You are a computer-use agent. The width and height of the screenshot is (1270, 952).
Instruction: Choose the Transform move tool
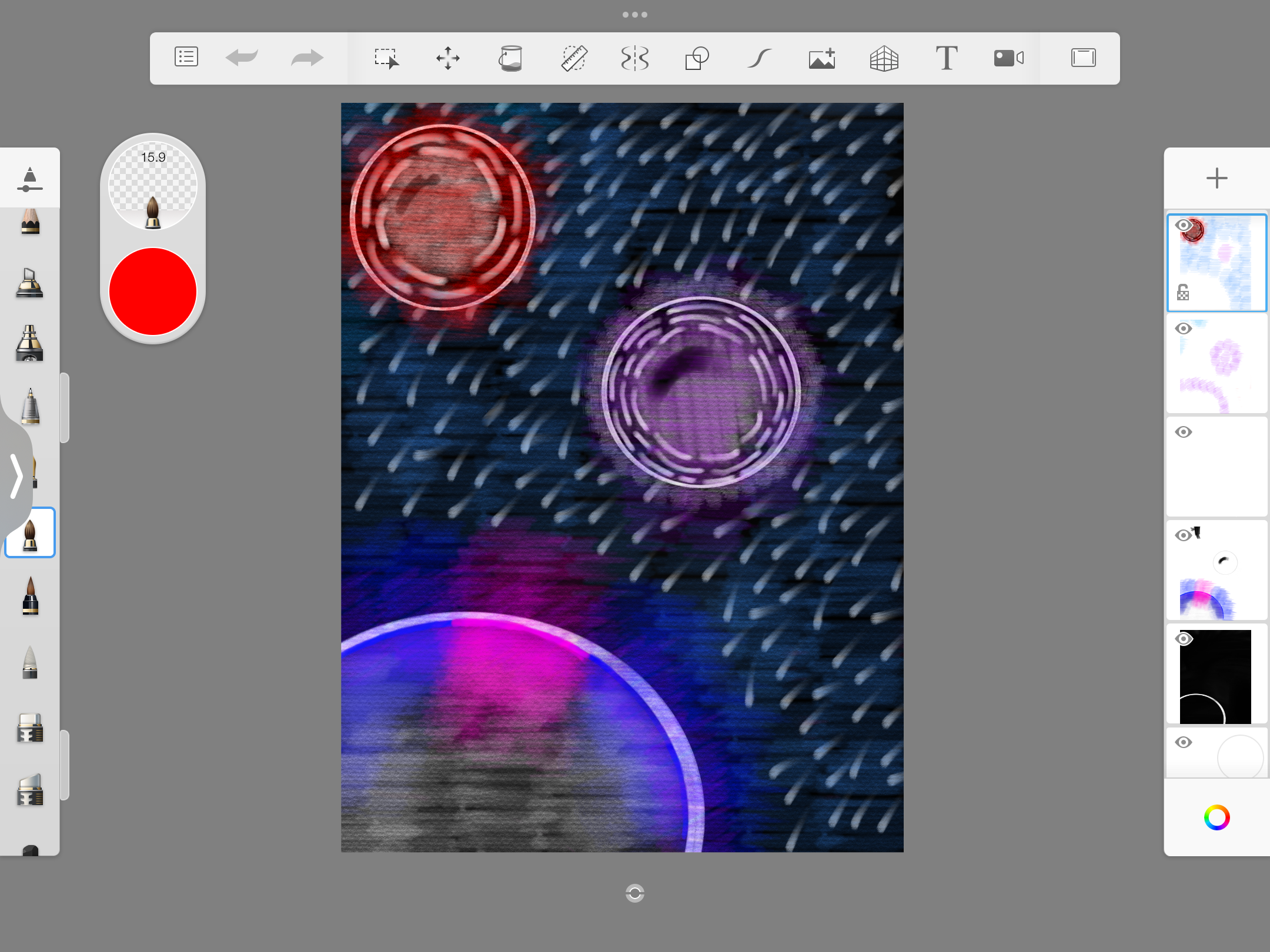[448, 58]
